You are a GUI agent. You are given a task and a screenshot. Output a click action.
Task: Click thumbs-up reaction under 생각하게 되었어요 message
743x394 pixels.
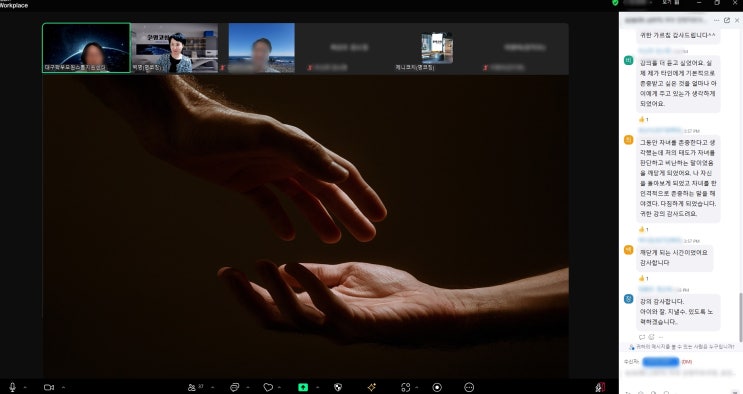pos(643,119)
